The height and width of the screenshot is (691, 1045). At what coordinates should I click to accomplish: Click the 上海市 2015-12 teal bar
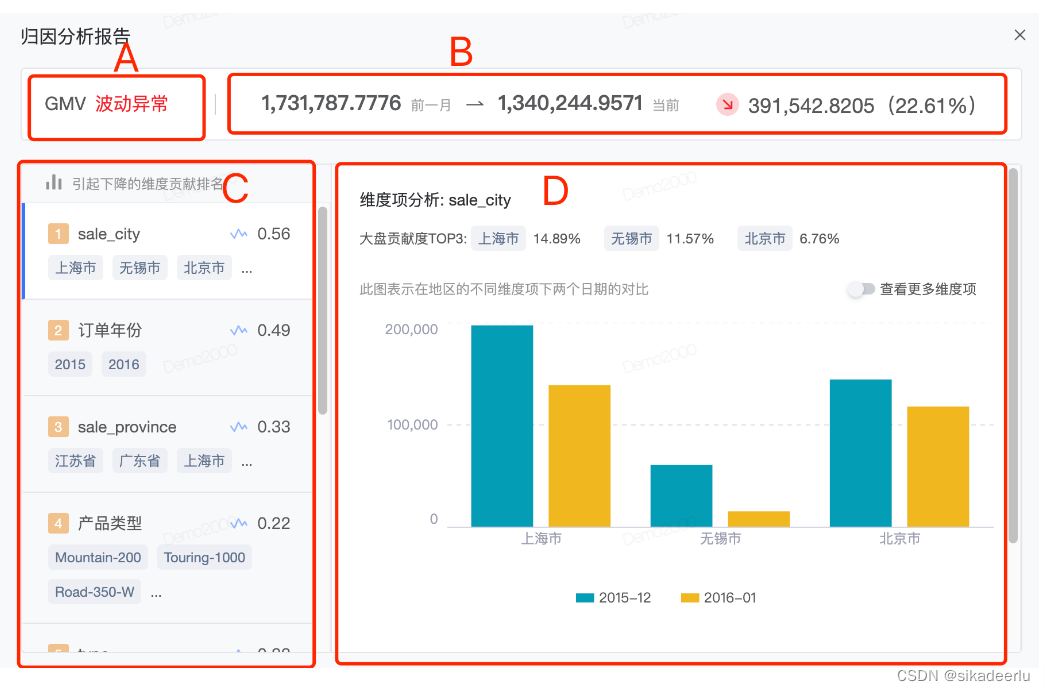click(502, 426)
